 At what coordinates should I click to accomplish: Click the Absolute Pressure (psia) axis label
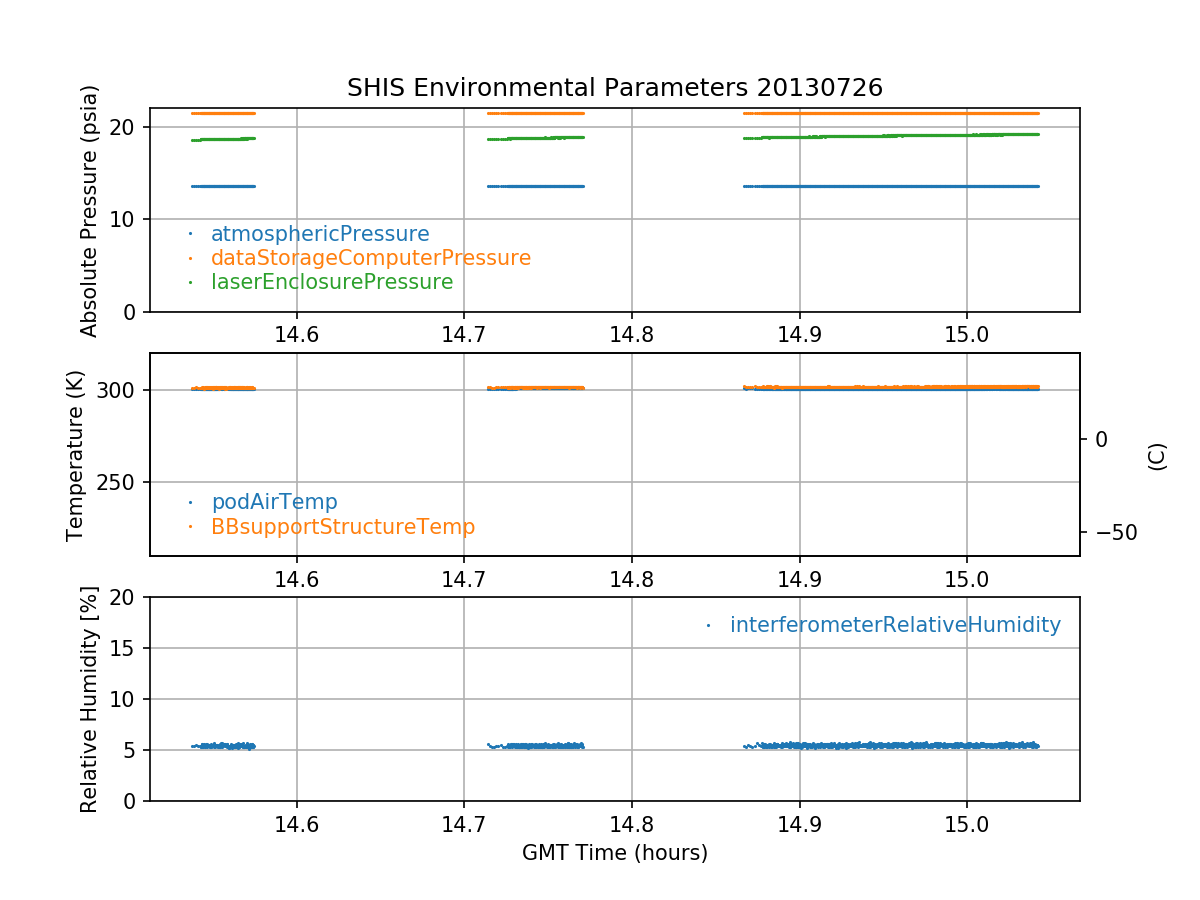point(90,210)
